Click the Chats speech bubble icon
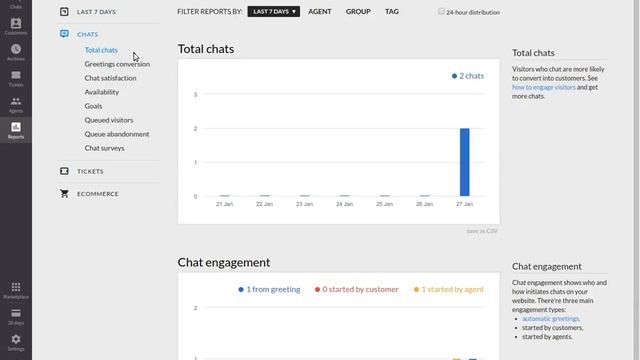640x360 pixels. coord(64,34)
